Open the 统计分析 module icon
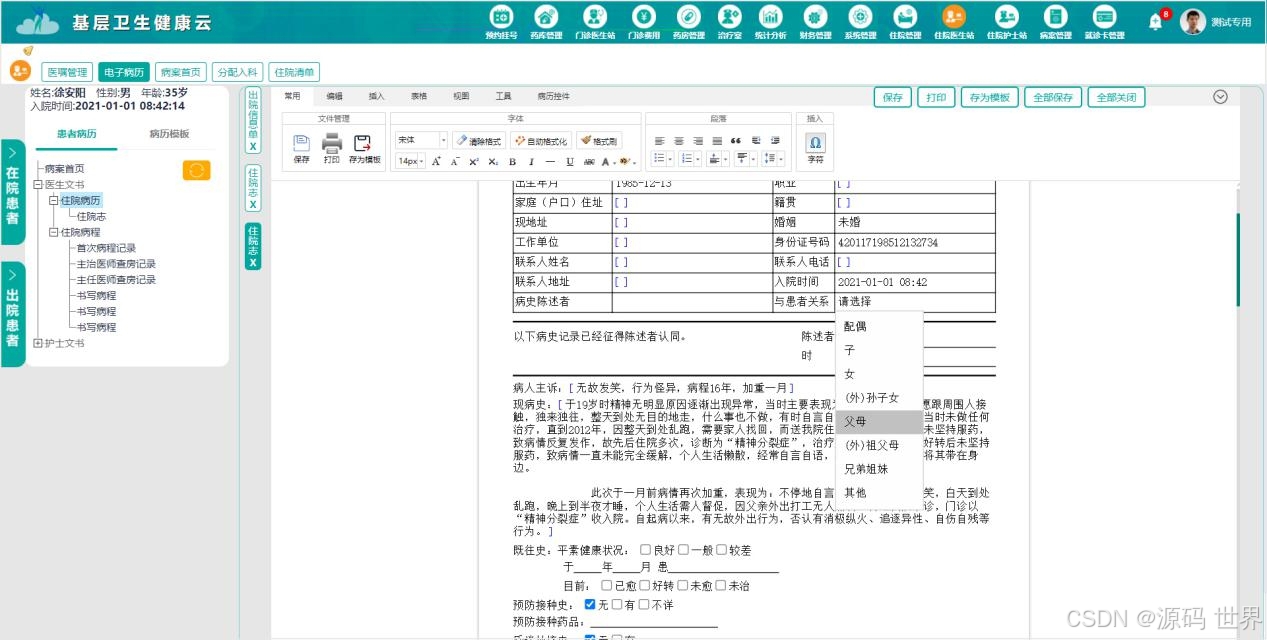 click(x=770, y=16)
